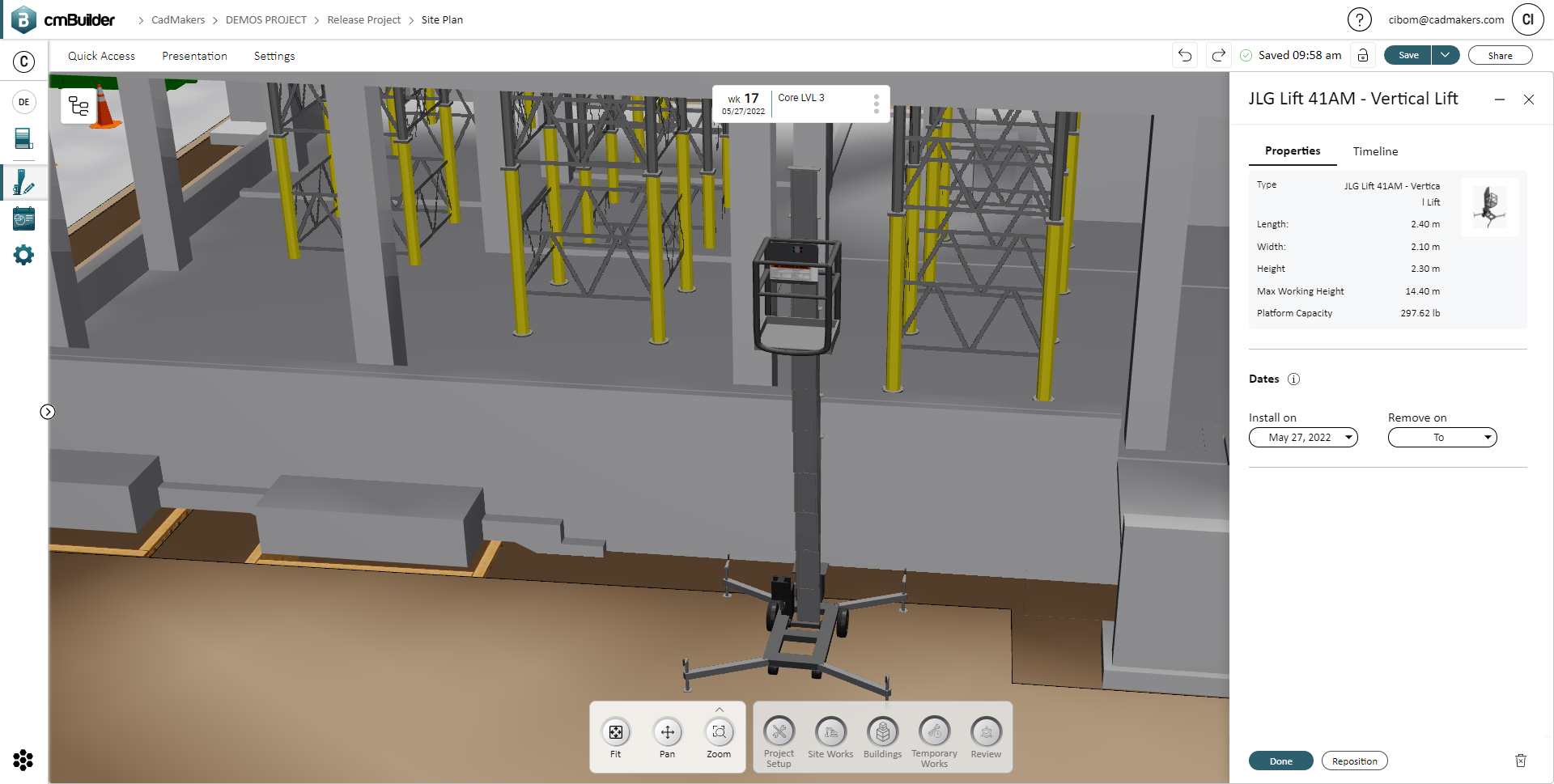
Task: Select the Pan tool
Action: coord(667,738)
